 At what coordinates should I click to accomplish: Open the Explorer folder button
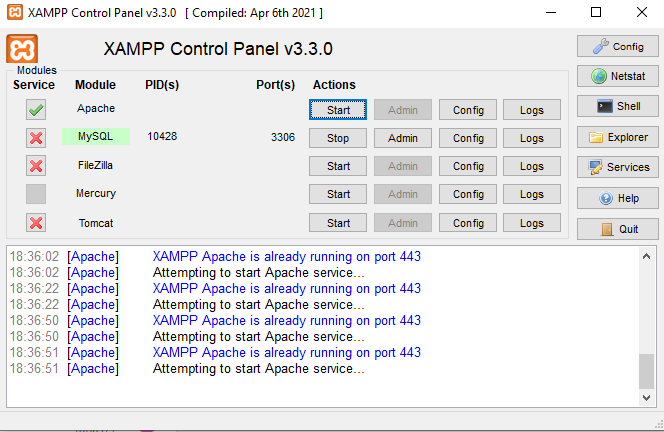tap(617, 137)
